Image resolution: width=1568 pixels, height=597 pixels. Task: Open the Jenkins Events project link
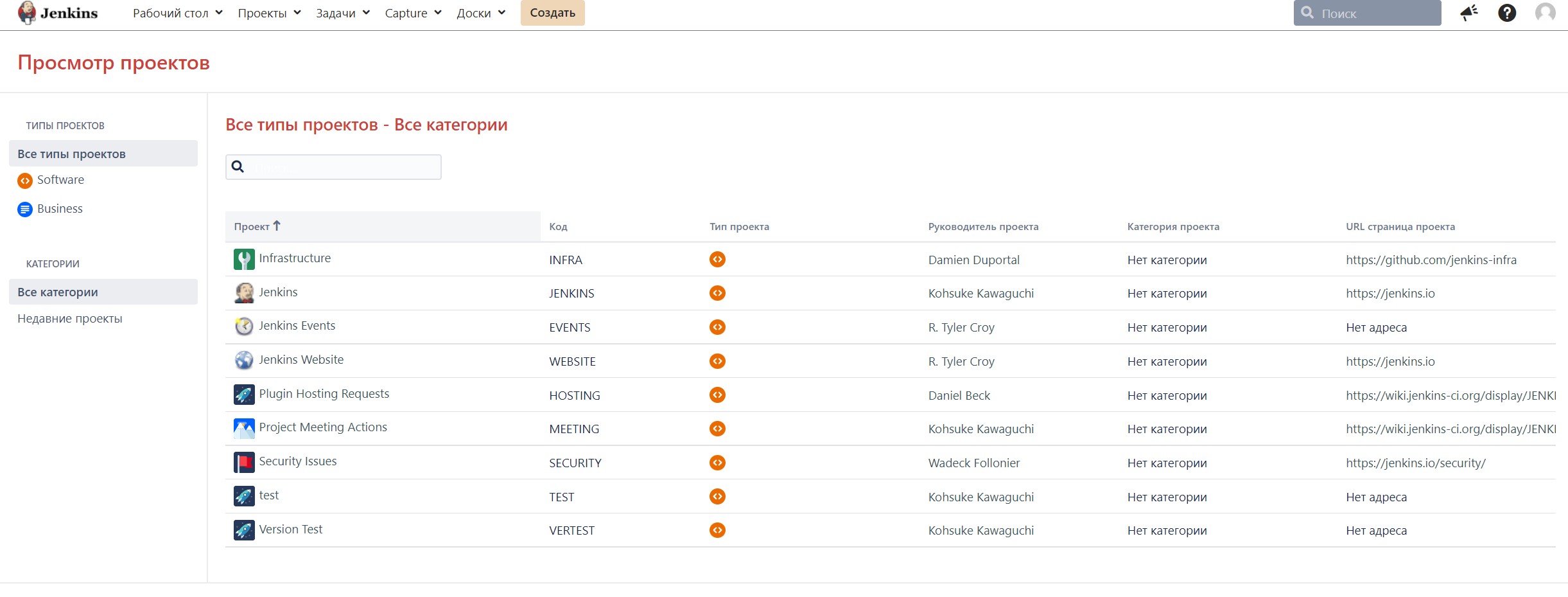(x=297, y=326)
